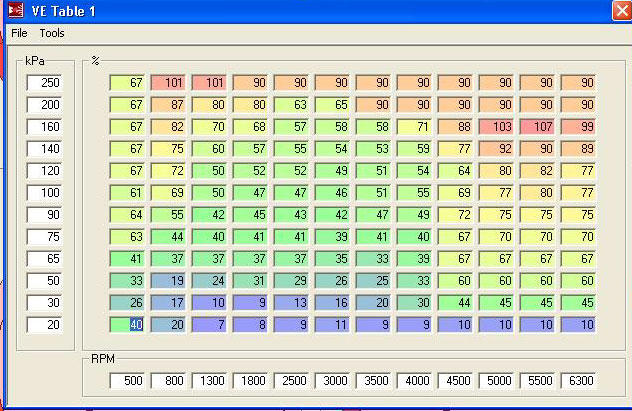Select the 50 kPa bin field
The image size is (632, 411).
tap(45, 281)
